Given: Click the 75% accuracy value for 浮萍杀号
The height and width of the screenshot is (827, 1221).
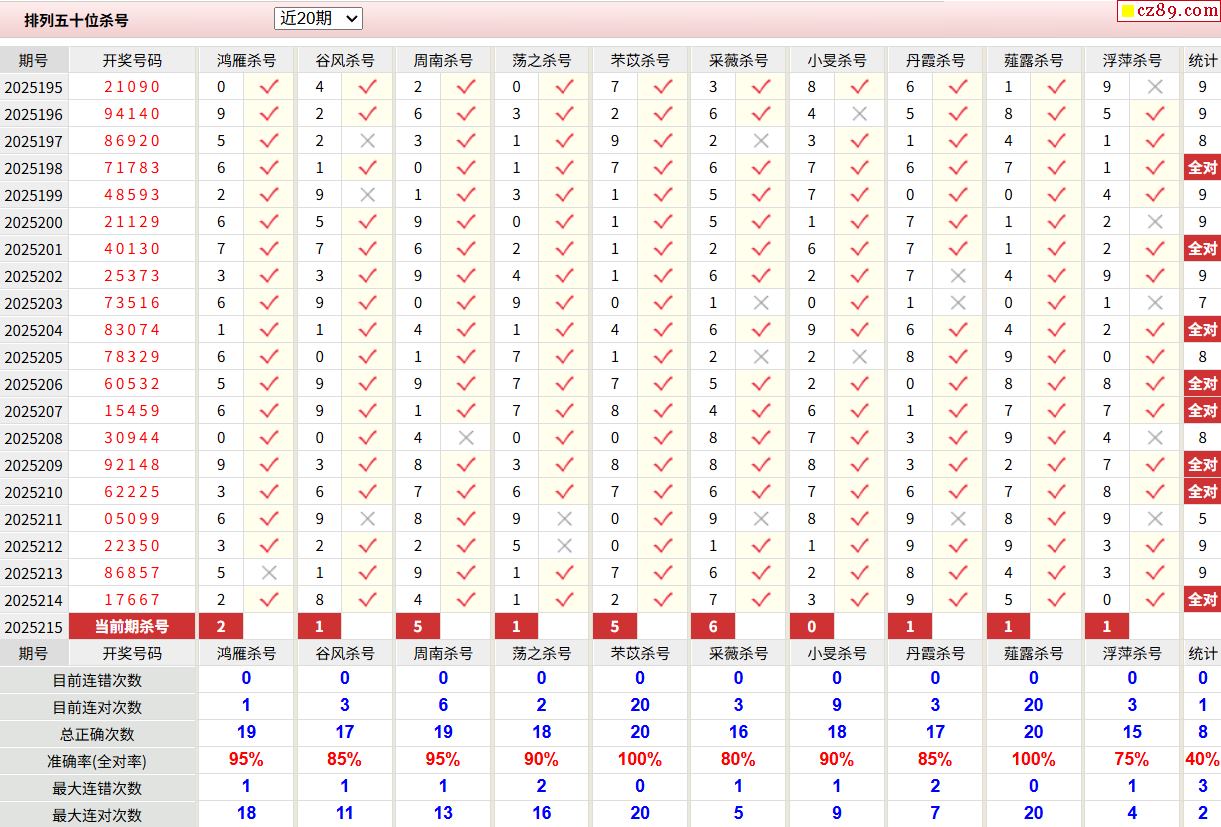Looking at the screenshot, I should coord(1132,760).
